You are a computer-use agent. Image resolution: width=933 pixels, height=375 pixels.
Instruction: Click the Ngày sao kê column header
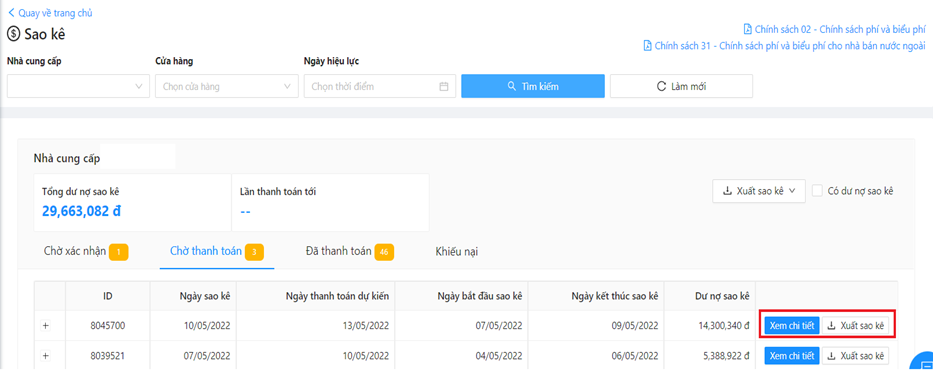pyautogui.click(x=193, y=296)
